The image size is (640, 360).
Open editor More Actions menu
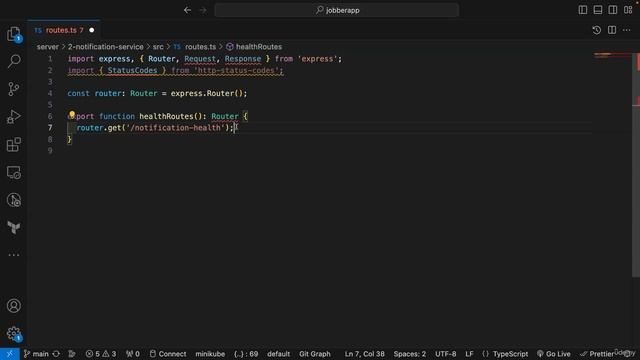pos(627,30)
